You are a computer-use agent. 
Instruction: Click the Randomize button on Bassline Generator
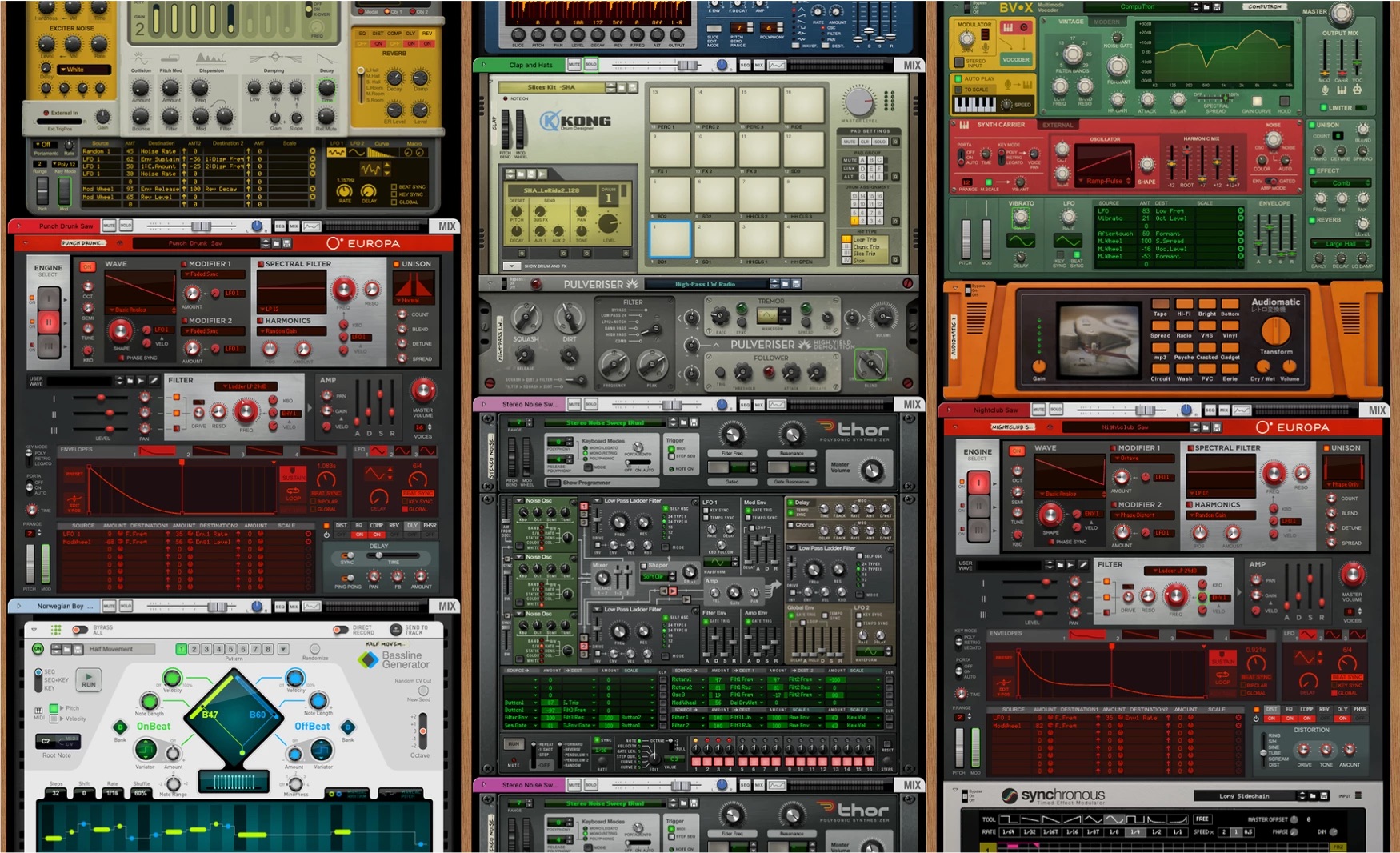coord(314,649)
